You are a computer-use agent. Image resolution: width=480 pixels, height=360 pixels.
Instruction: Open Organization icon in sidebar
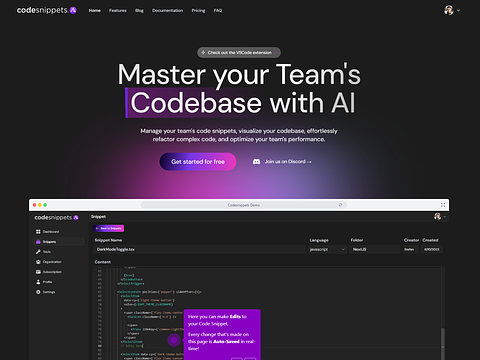[38, 262]
